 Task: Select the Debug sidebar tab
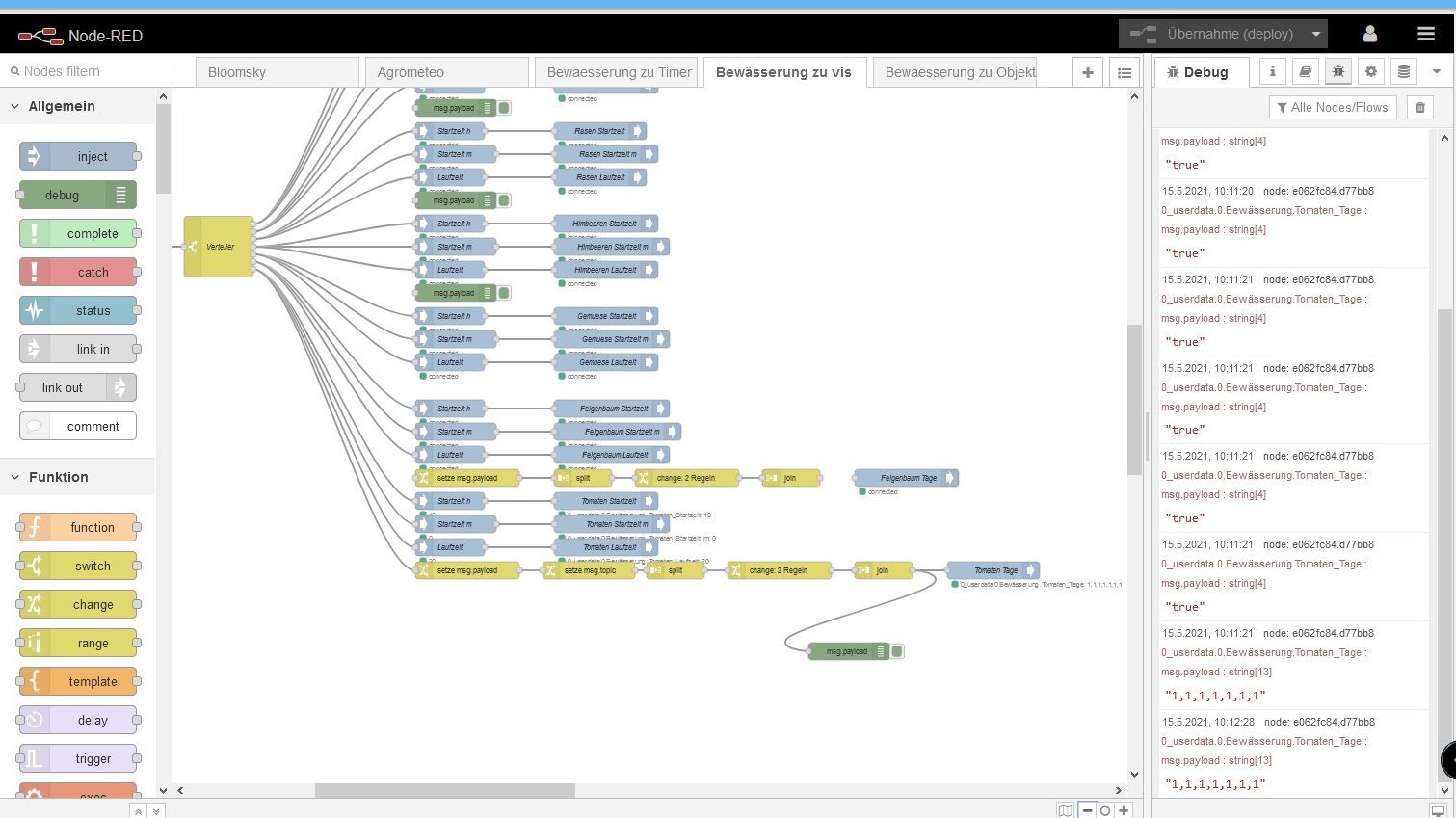tap(1202, 72)
